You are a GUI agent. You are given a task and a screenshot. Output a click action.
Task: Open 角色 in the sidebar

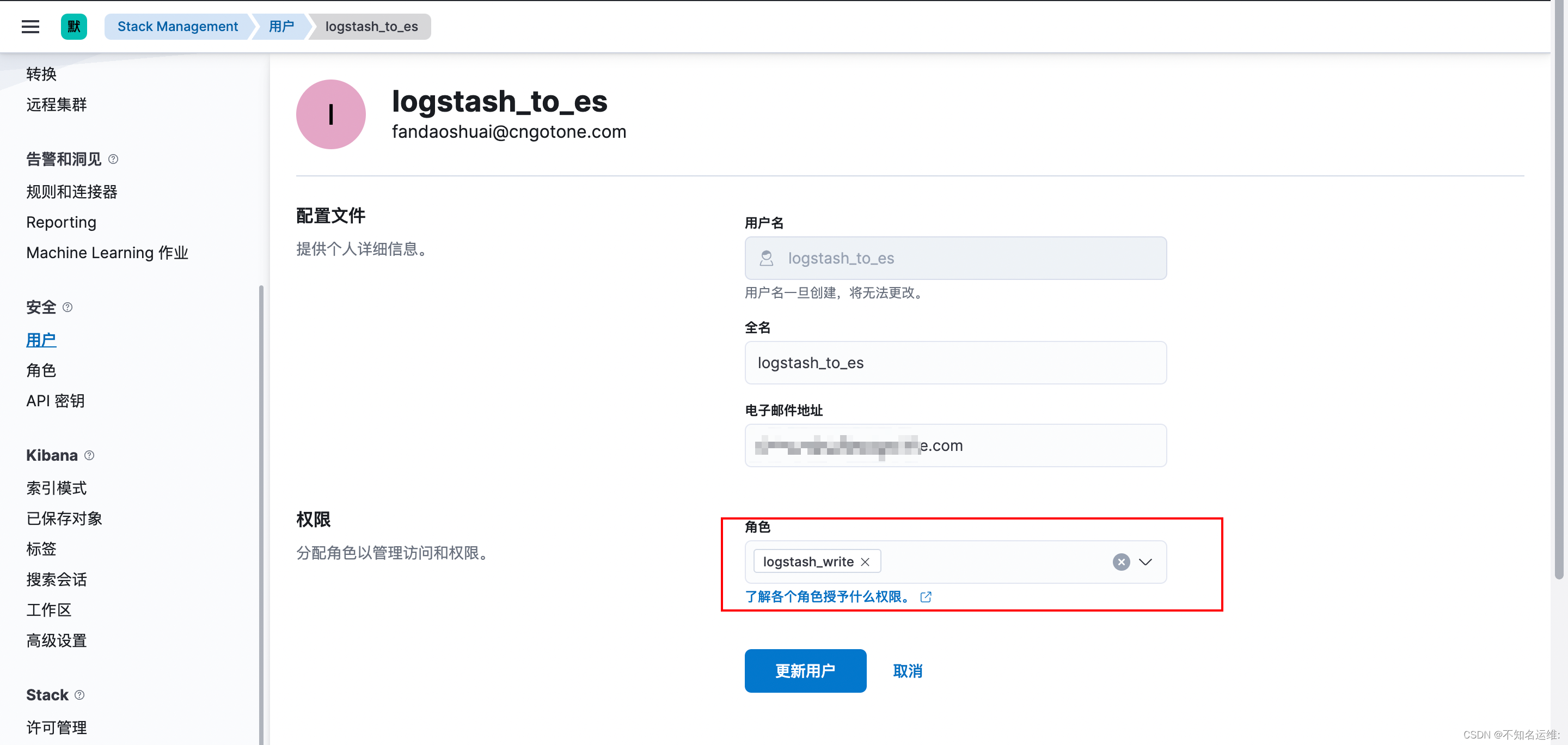pos(41,370)
